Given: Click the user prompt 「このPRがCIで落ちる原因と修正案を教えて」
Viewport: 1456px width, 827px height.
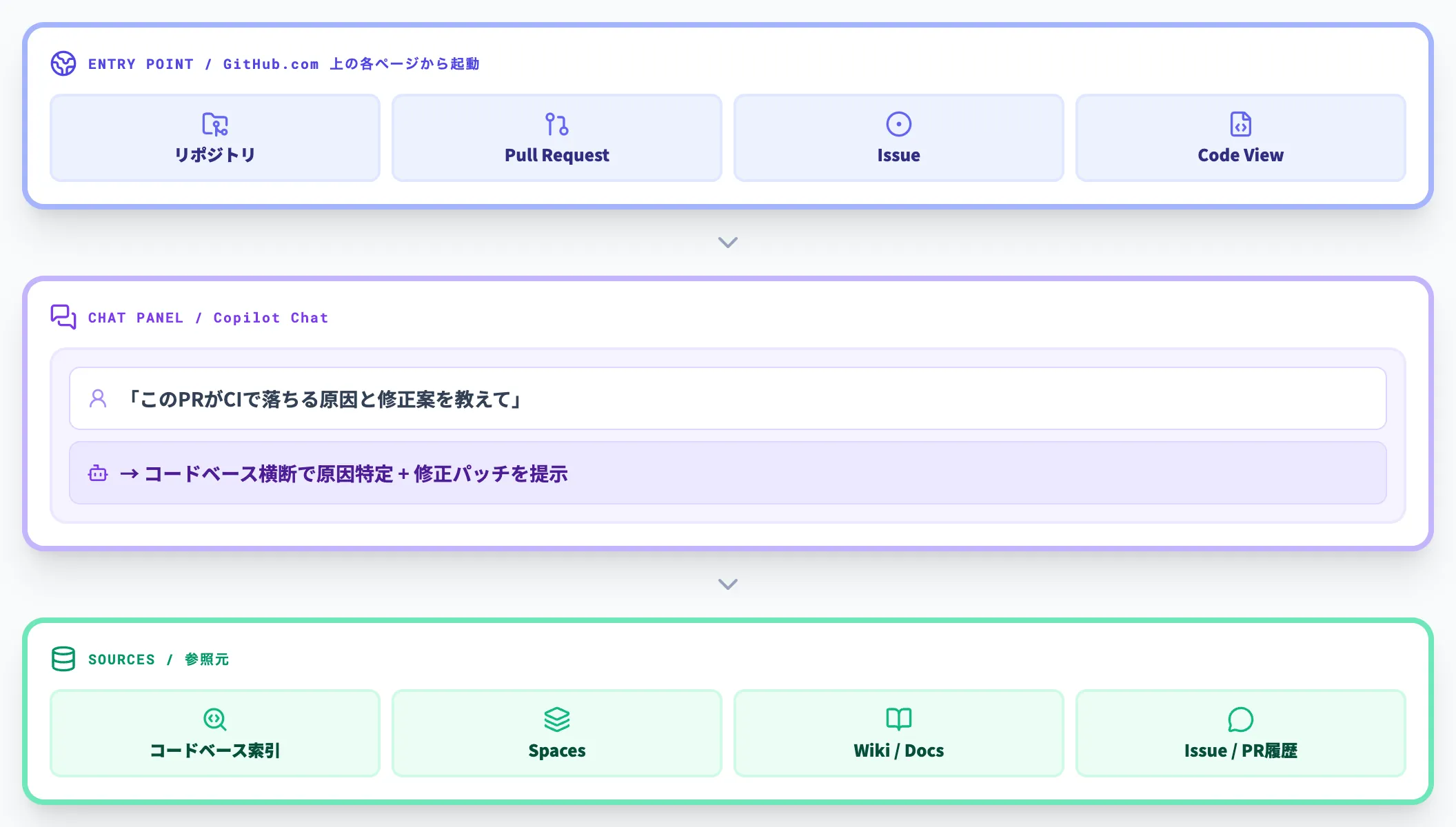Looking at the screenshot, I should [x=728, y=398].
